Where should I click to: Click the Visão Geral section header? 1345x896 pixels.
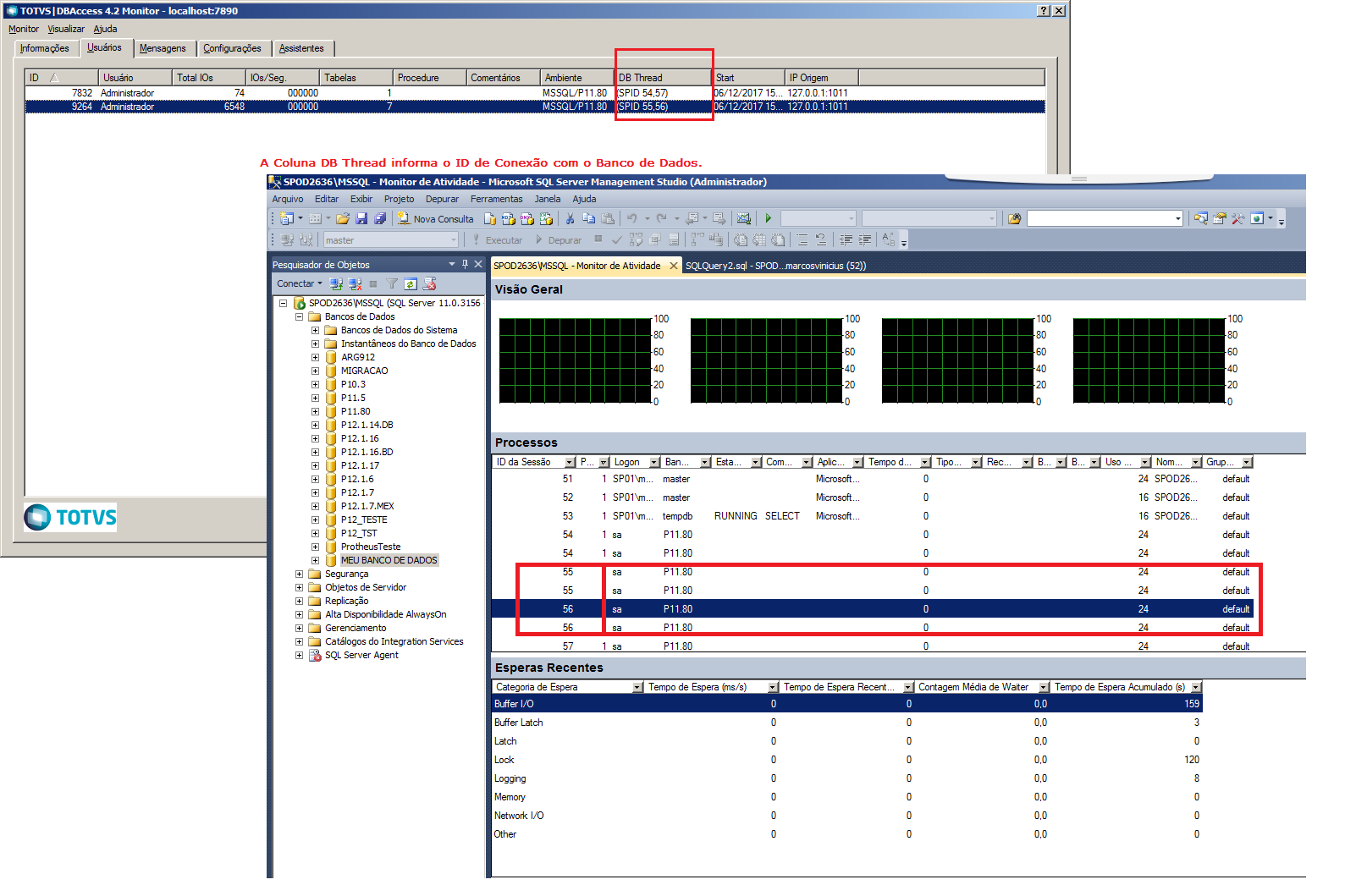pyautogui.click(x=898, y=289)
